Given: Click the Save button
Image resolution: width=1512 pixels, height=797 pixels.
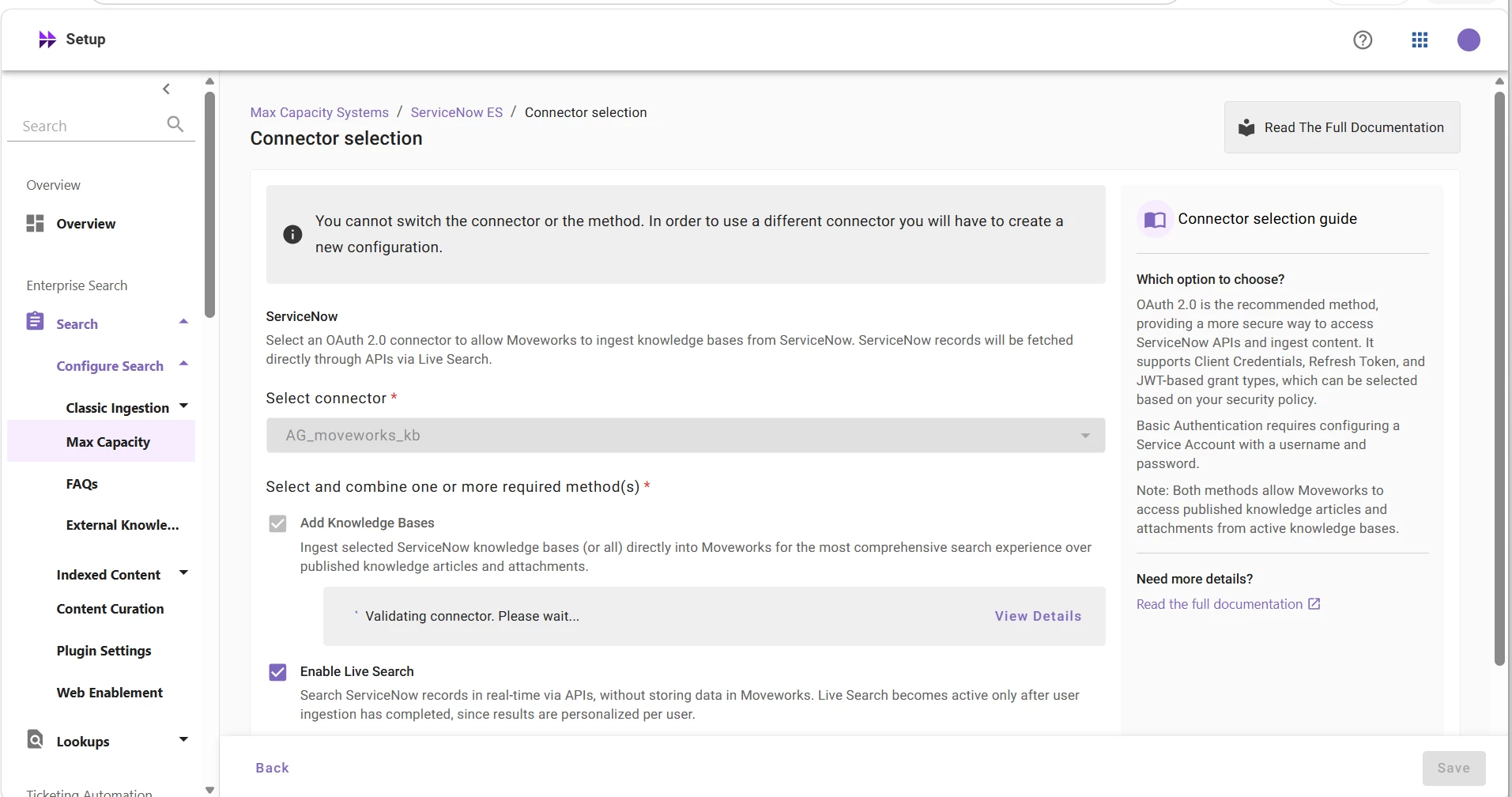Looking at the screenshot, I should pos(1454,768).
